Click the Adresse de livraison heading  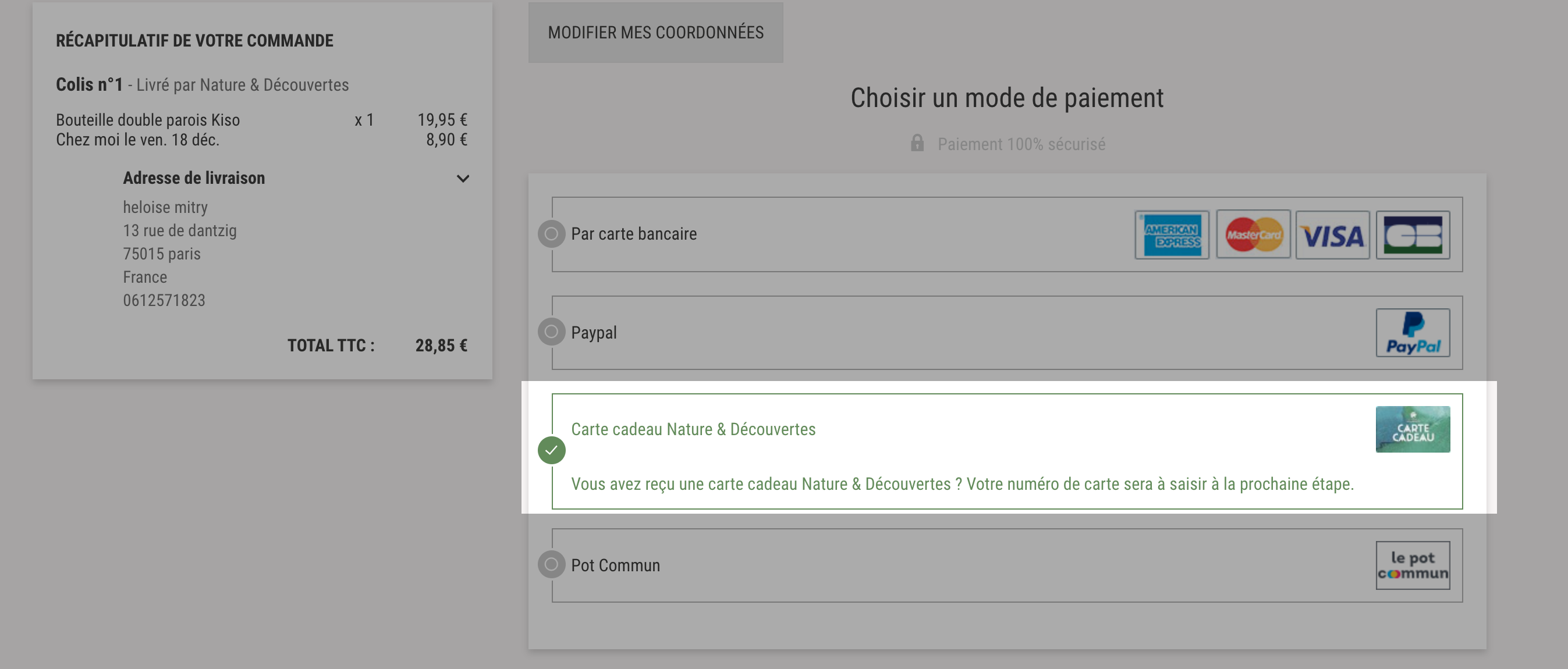[194, 178]
